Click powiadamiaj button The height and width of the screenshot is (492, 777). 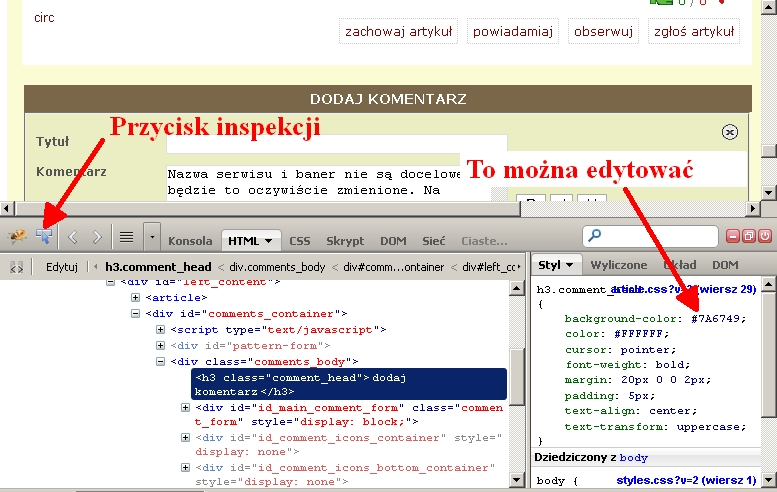click(513, 32)
